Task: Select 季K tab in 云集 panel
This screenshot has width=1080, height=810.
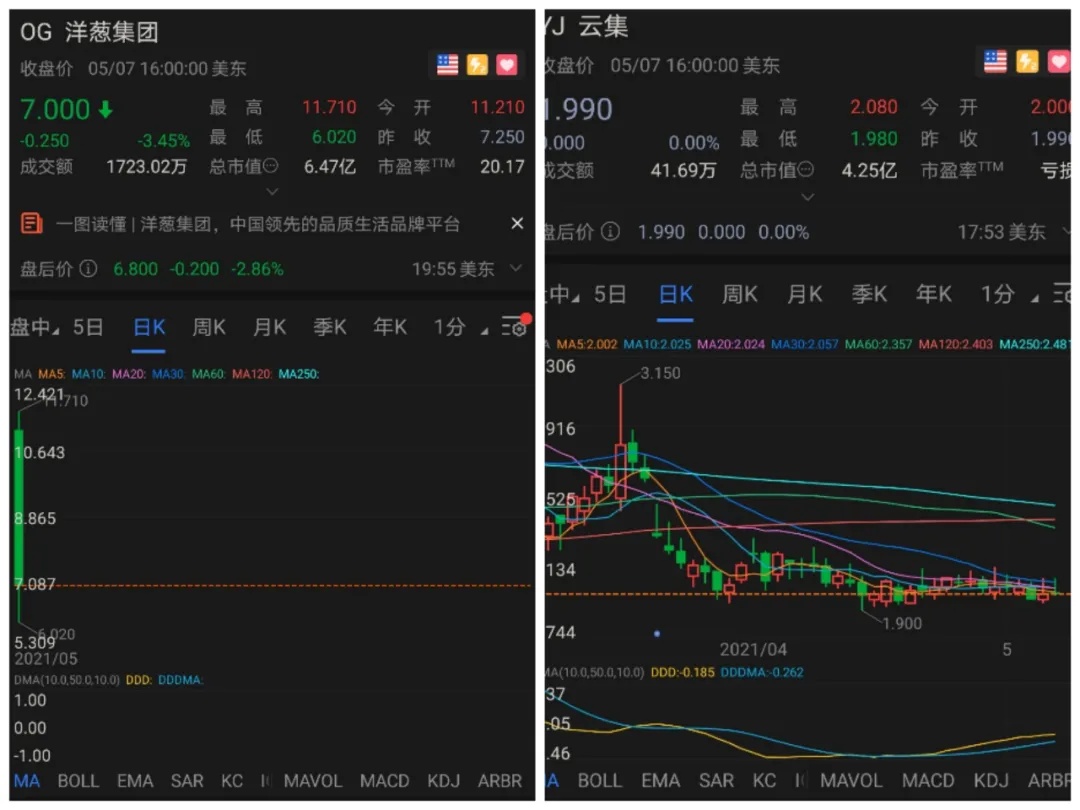Action: pos(869,295)
